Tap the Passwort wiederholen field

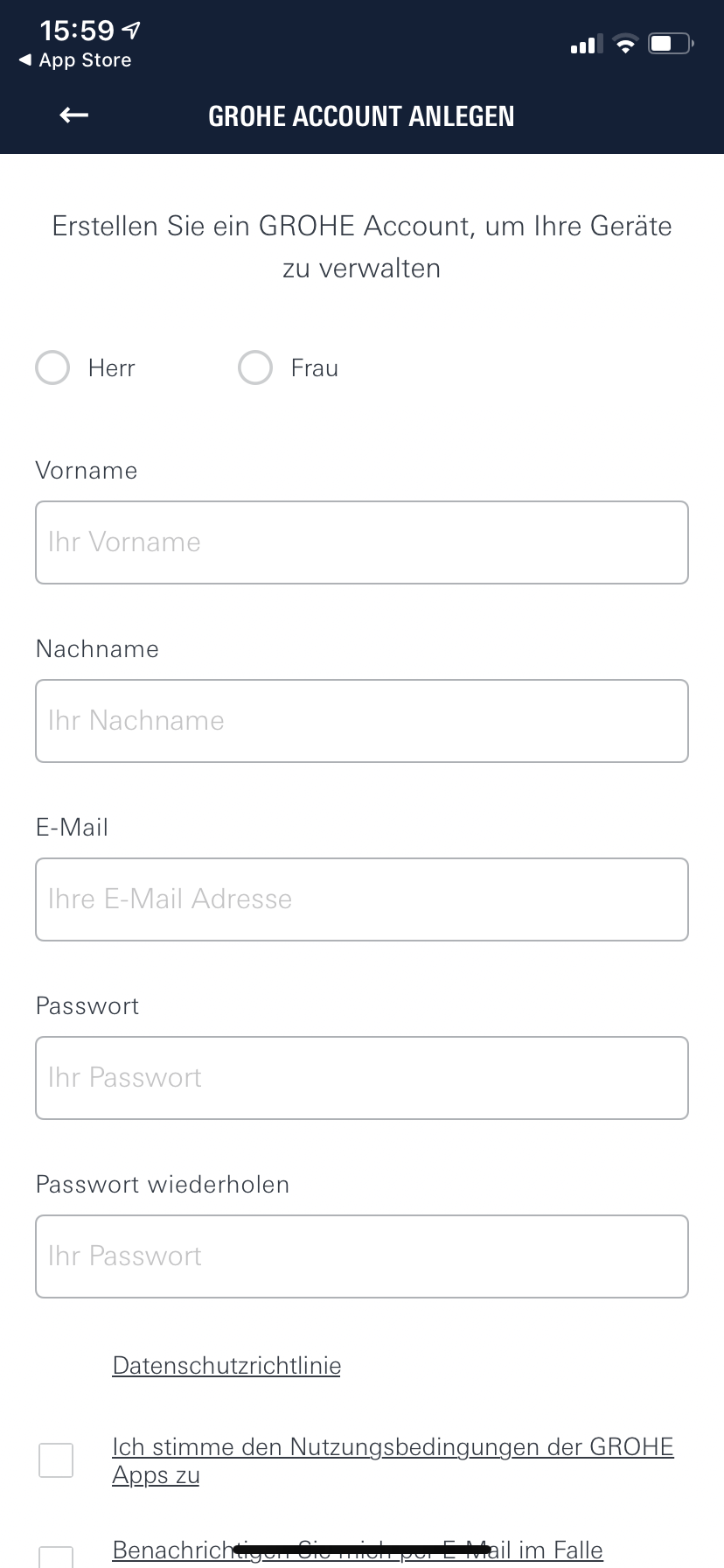[x=362, y=1256]
